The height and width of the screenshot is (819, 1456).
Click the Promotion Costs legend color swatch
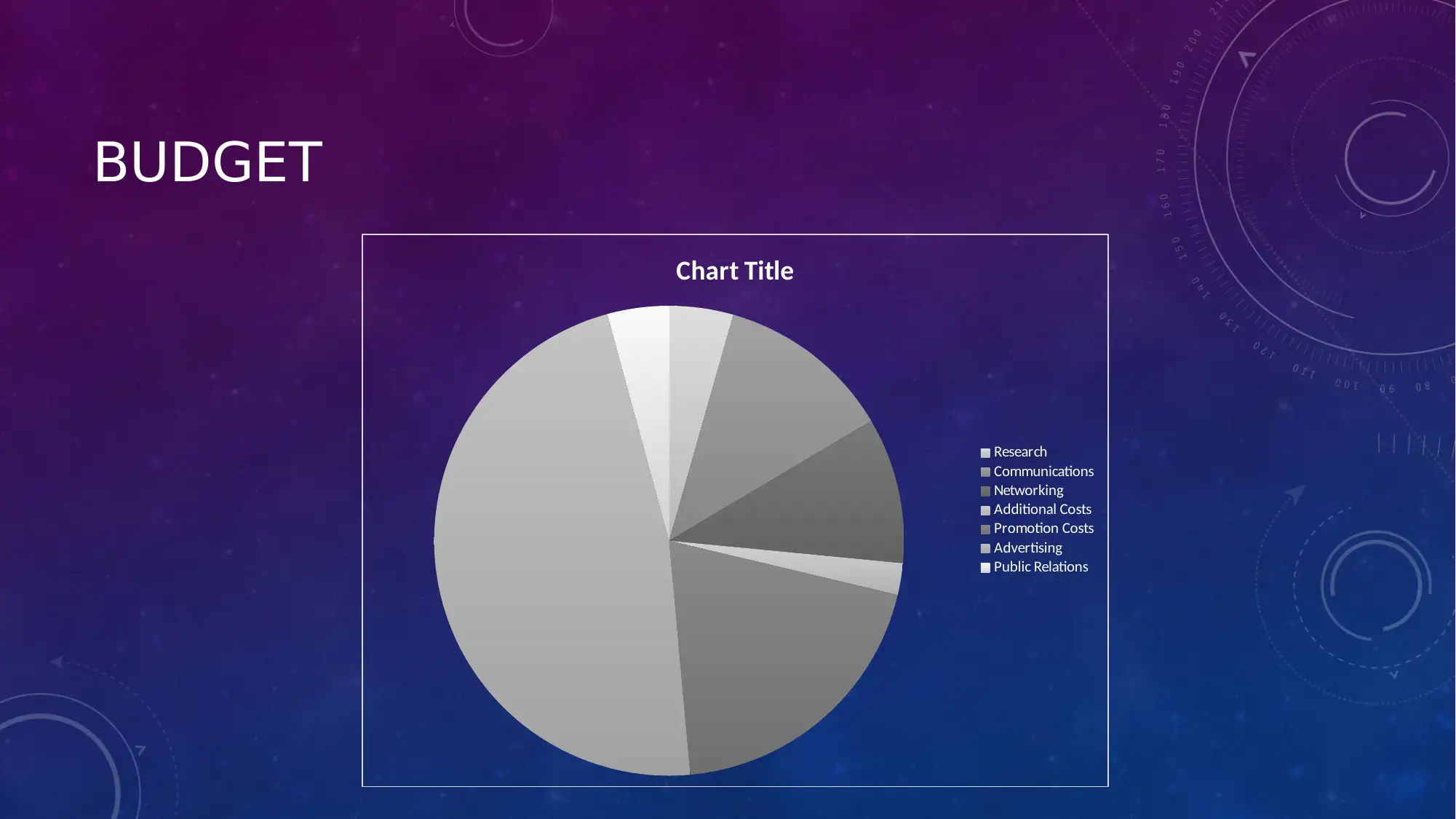pos(985,529)
